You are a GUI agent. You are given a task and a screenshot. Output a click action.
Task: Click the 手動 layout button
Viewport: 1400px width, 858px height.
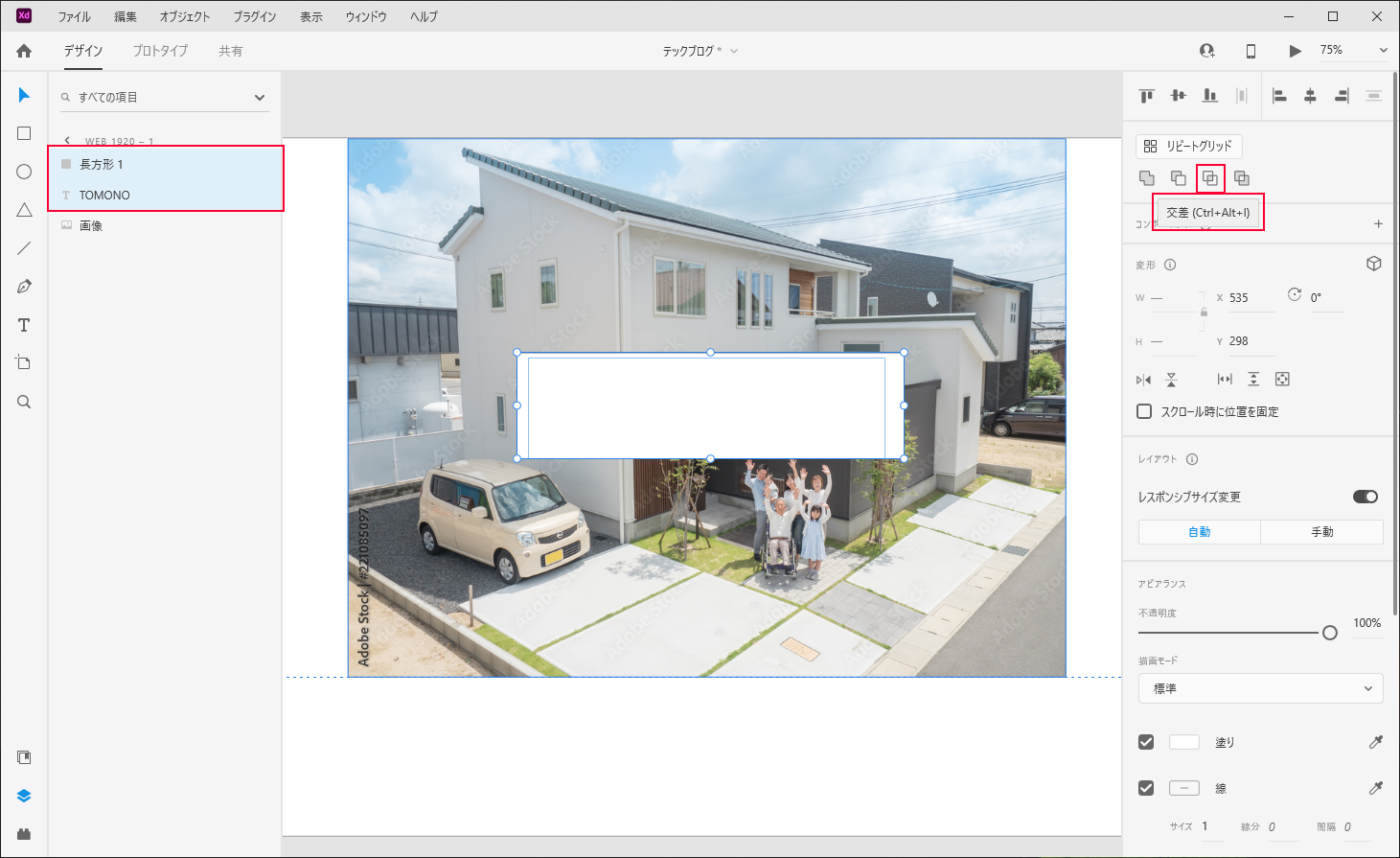pyautogui.click(x=1321, y=531)
